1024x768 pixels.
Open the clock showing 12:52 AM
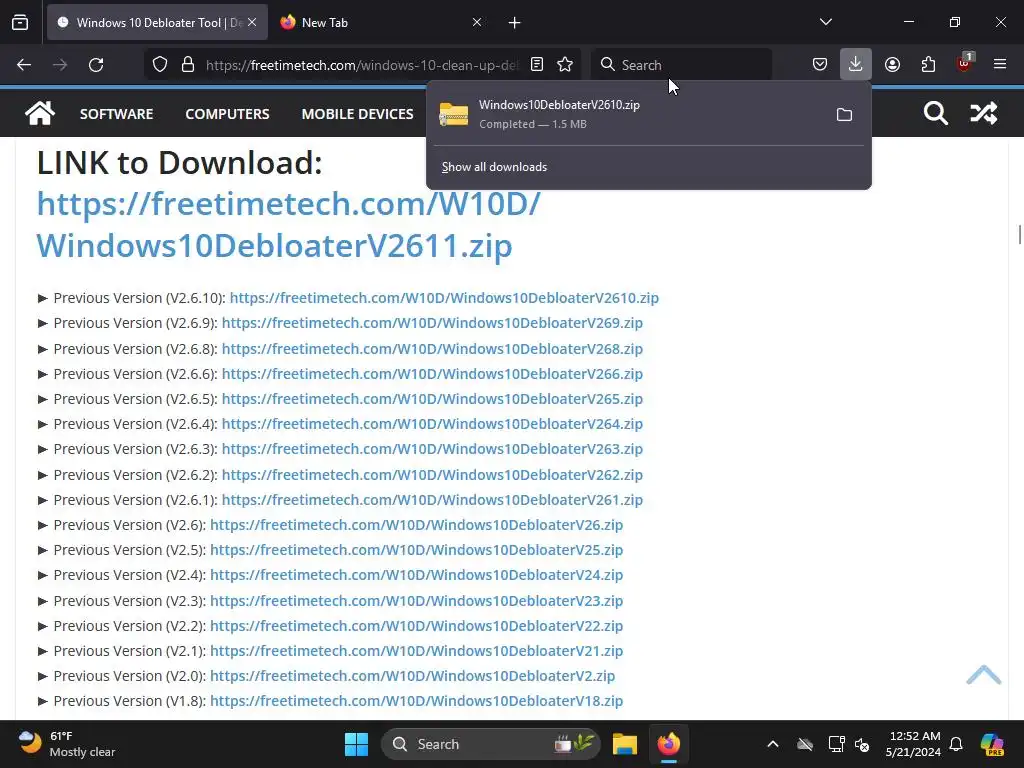click(x=913, y=744)
